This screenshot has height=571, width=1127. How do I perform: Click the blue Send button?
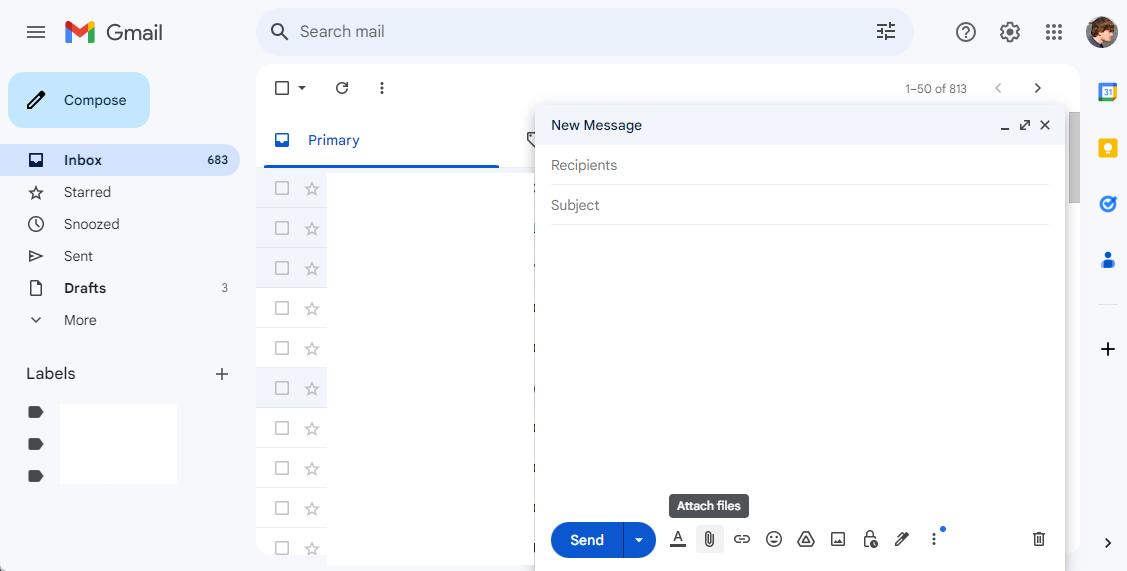click(586, 540)
